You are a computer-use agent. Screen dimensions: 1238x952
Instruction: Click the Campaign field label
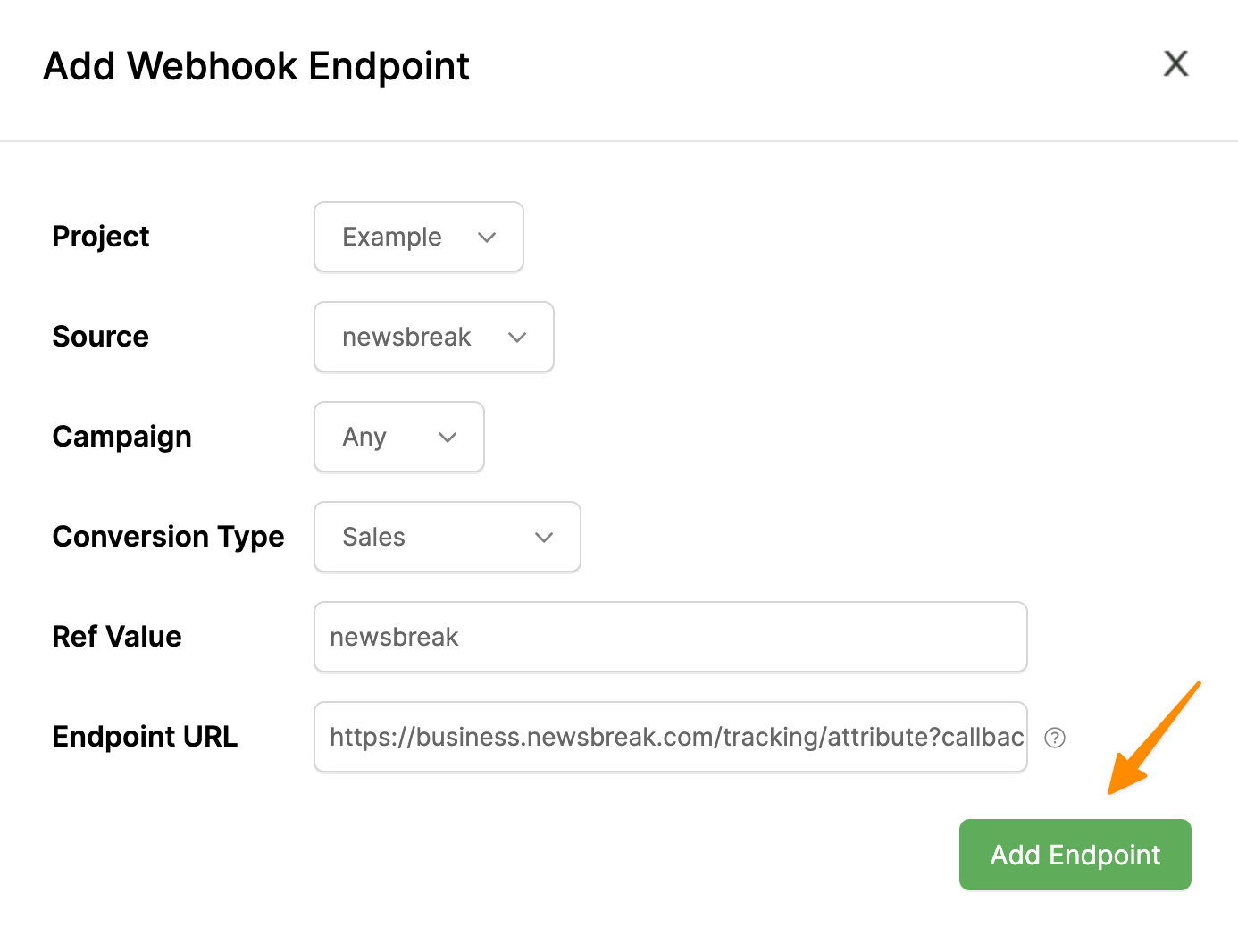(x=122, y=437)
